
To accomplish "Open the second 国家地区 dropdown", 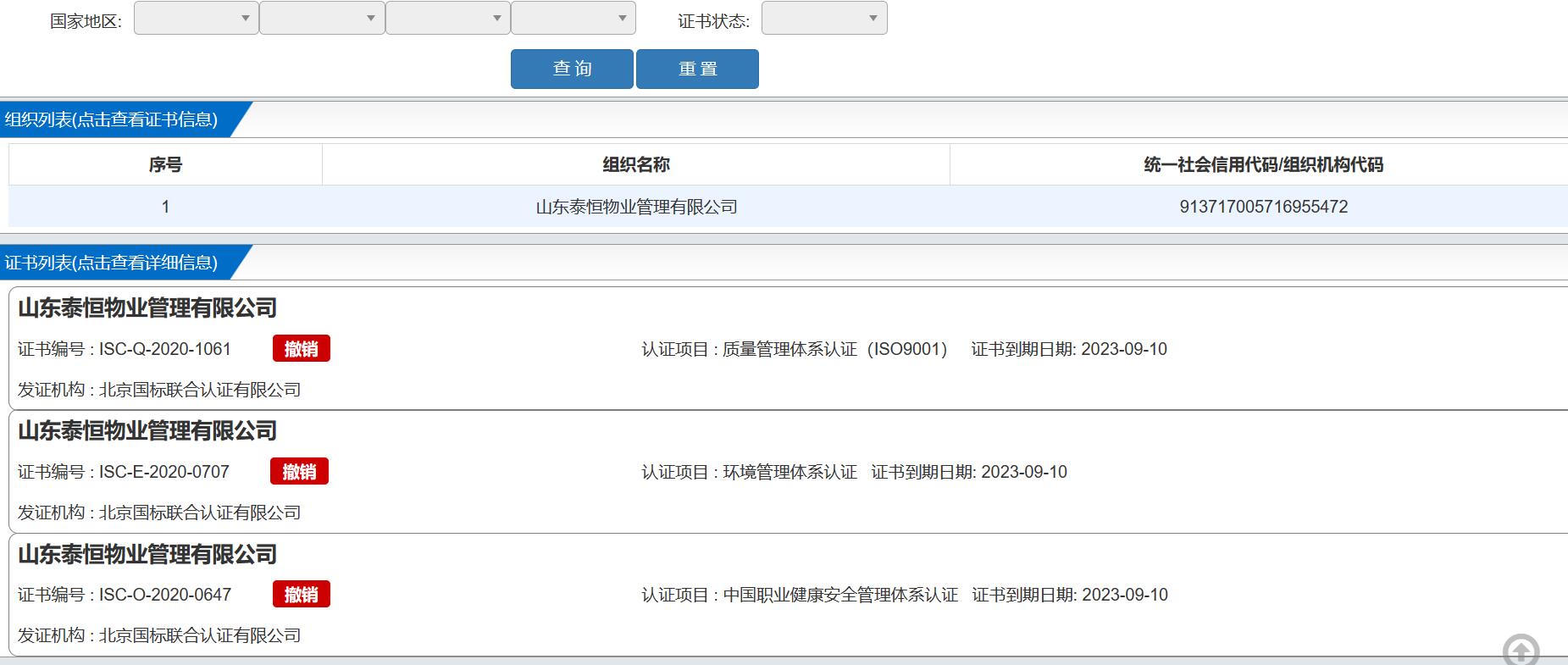I will click(x=322, y=18).
